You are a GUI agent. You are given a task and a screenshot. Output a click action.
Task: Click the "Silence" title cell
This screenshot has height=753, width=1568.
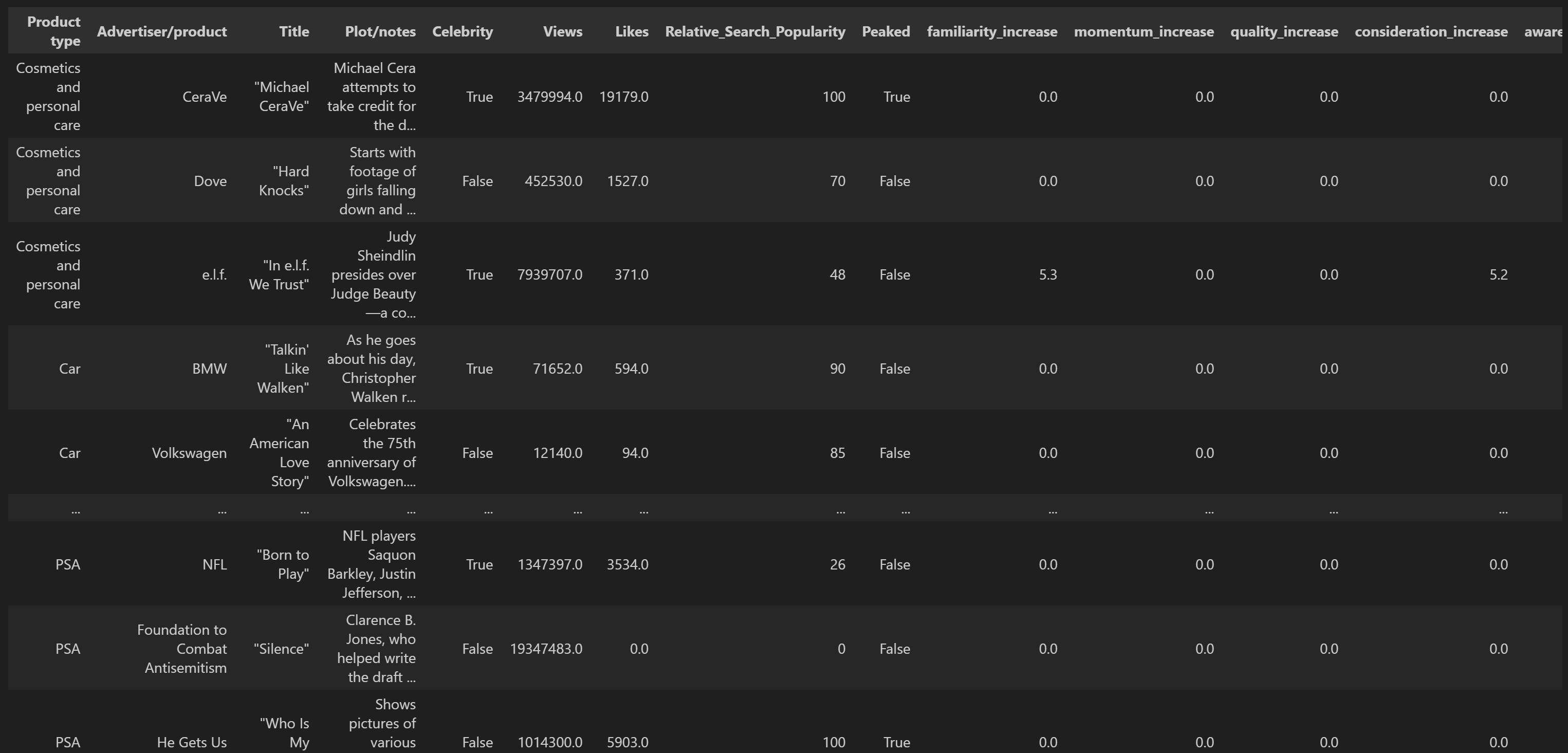point(281,649)
